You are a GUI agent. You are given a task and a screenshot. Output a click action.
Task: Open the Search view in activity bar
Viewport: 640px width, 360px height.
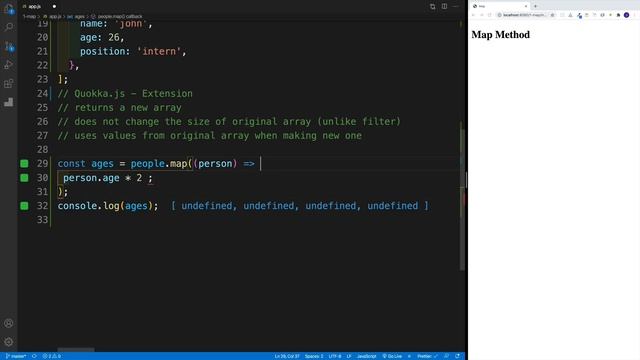[x=9, y=27]
